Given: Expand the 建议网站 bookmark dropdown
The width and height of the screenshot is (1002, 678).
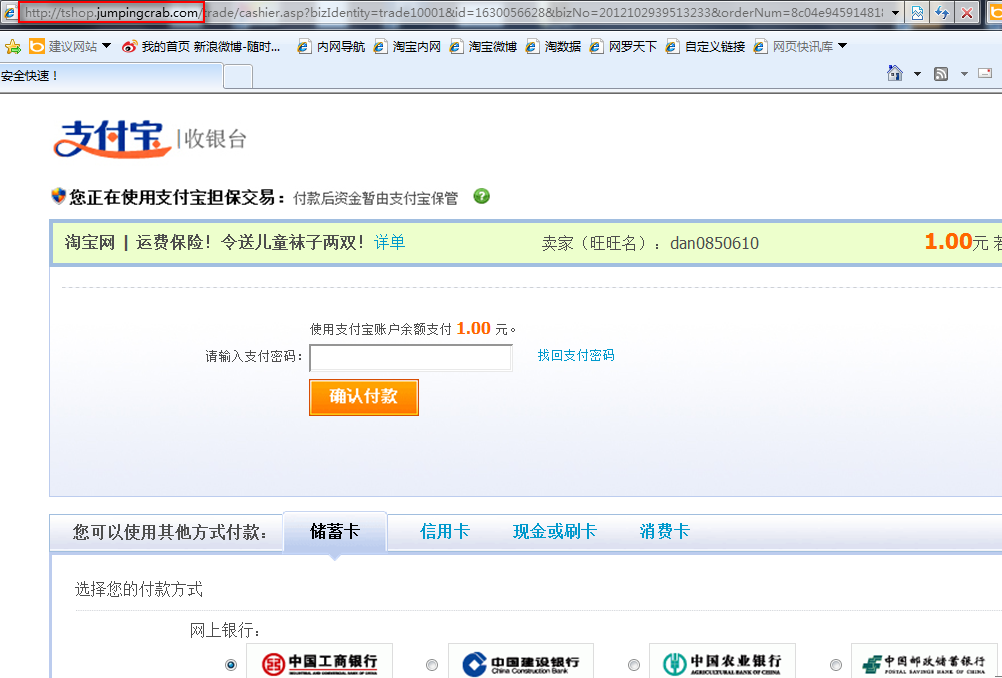Looking at the screenshot, I should 107,47.
